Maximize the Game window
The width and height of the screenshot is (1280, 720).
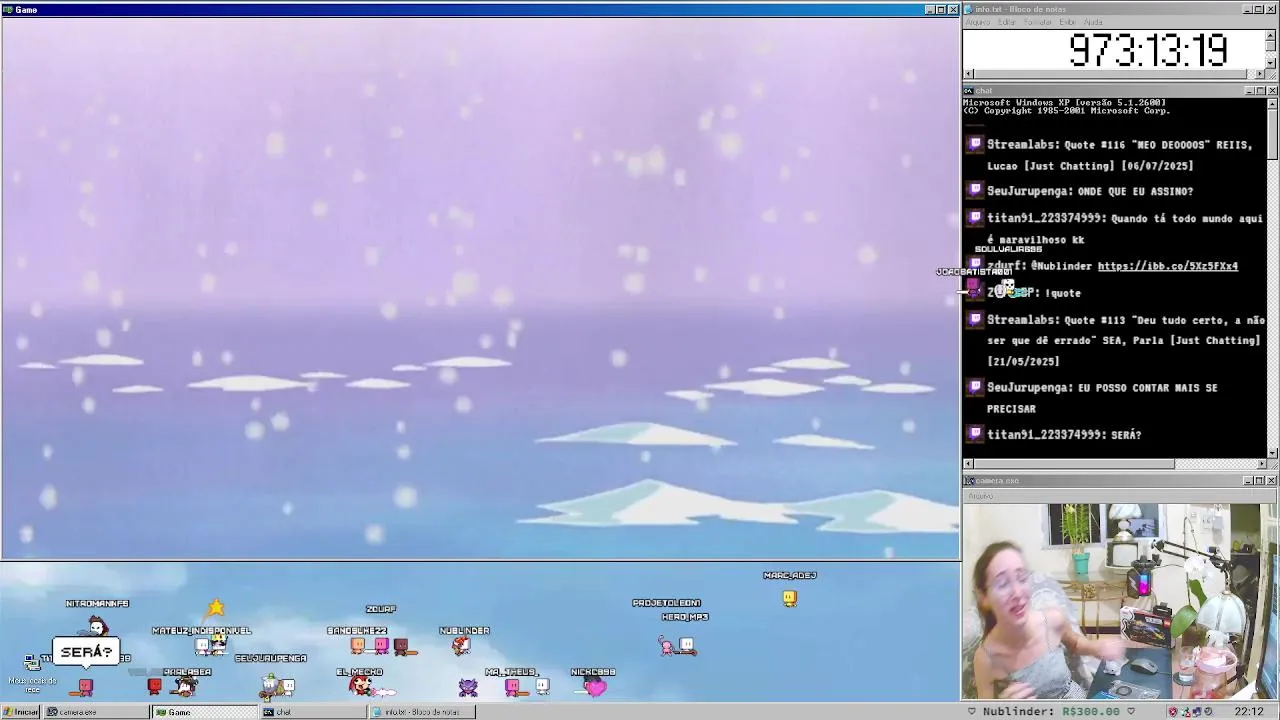(940, 10)
